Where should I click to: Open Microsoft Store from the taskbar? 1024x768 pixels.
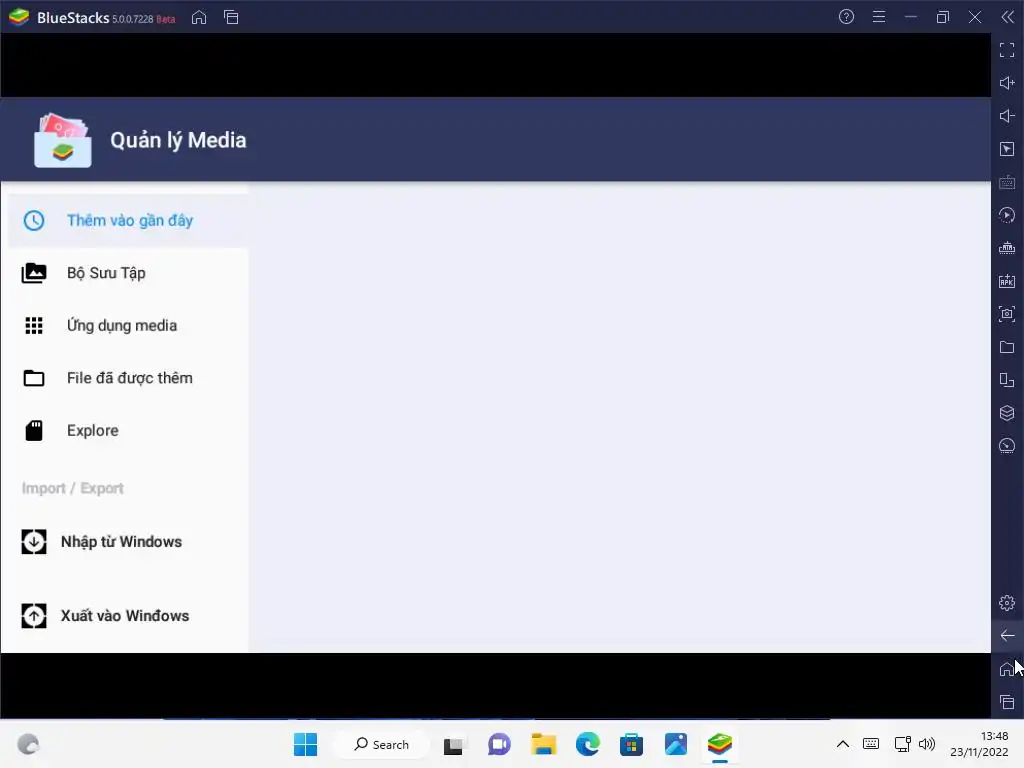[x=632, y=744]
